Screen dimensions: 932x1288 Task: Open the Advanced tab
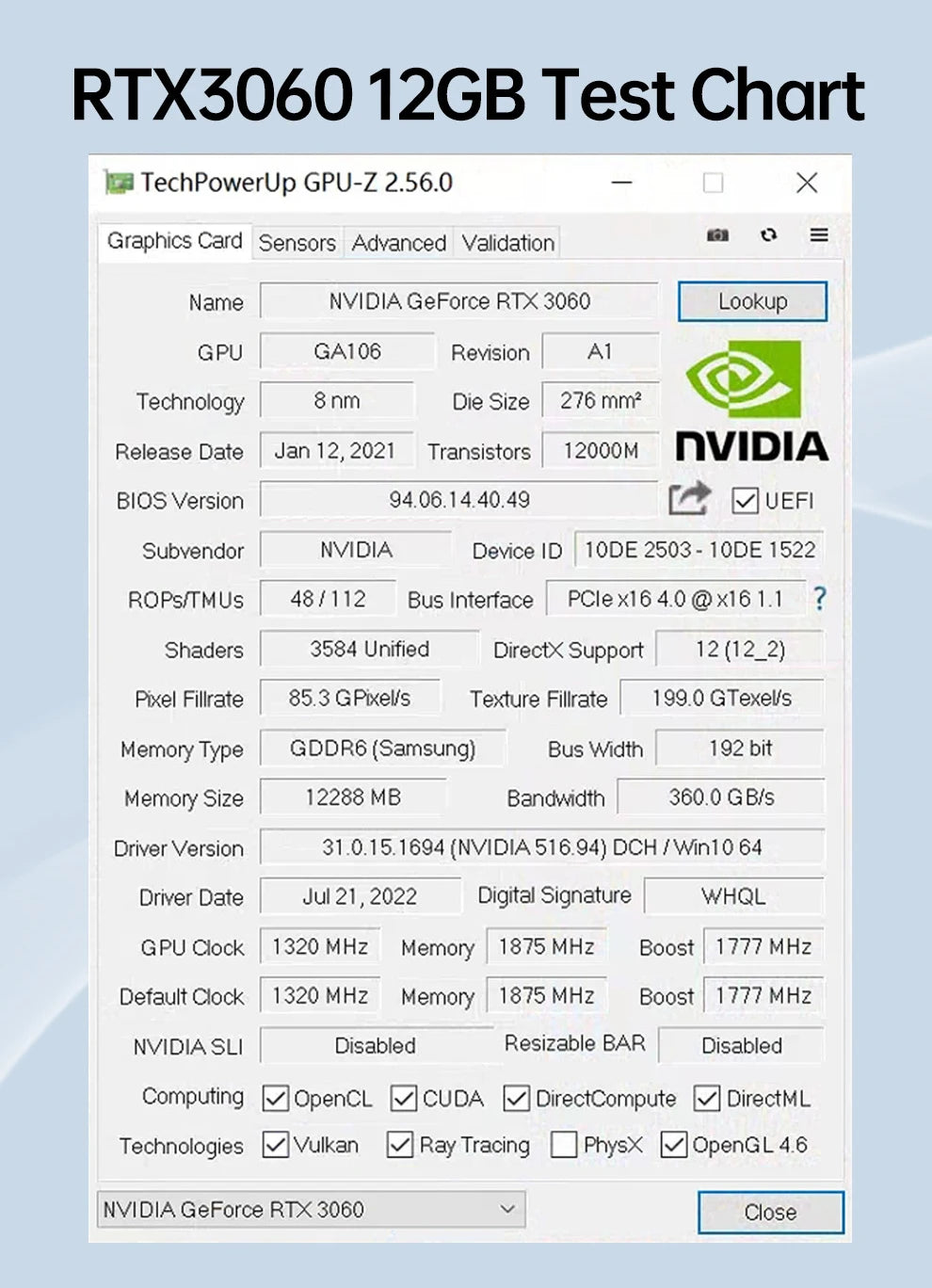(x=398, y=243)
